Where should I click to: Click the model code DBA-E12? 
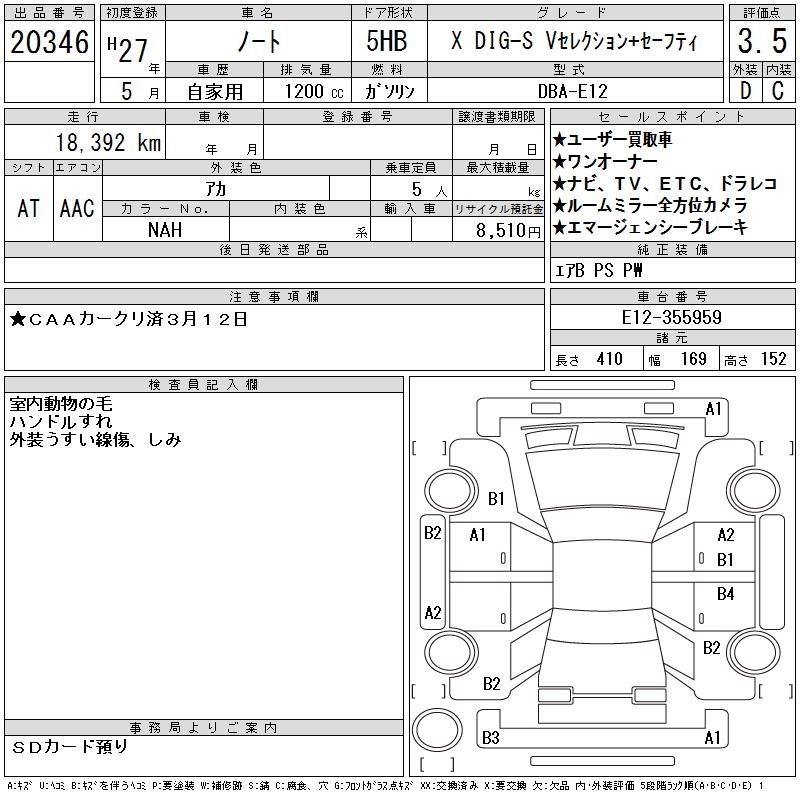pos(572,90)
